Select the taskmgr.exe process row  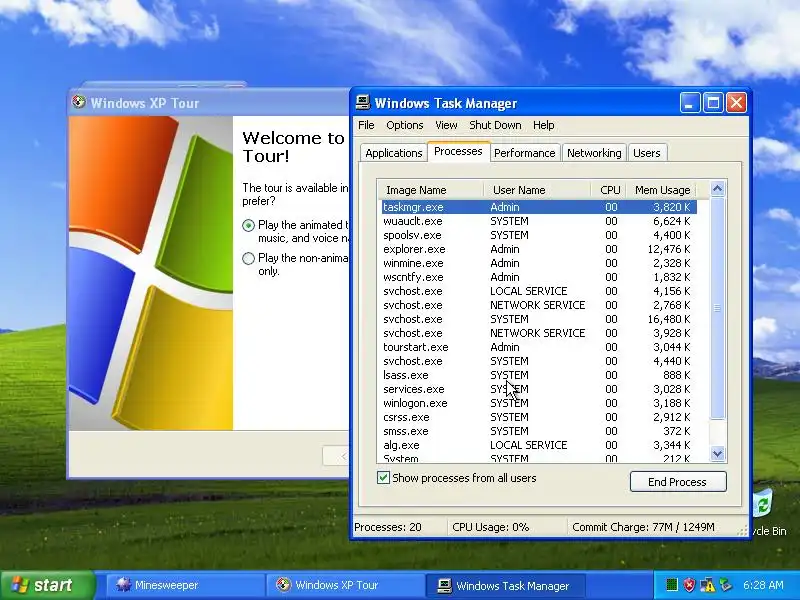click(539, 207)
